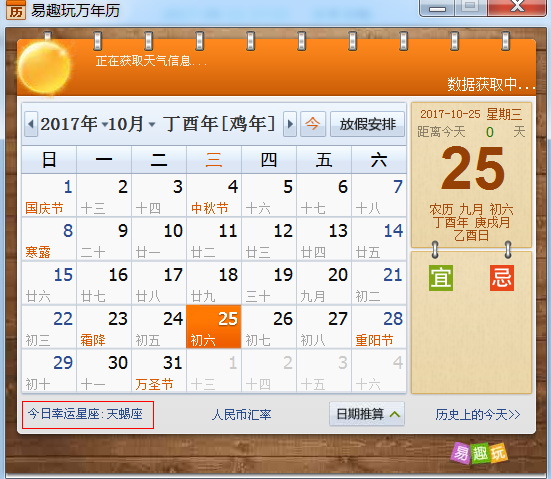This screenshot has width=551, height=479.
Task: Open the month dropdown next to 10月
Action: [152, 124]
